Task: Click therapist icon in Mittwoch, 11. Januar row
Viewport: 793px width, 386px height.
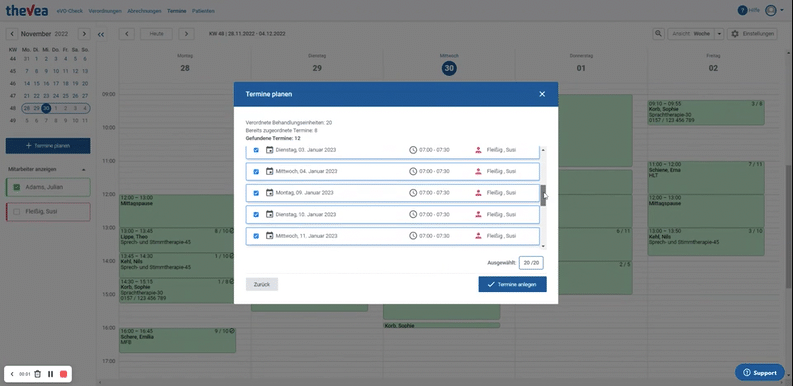Action: click(x=478, y=236)
